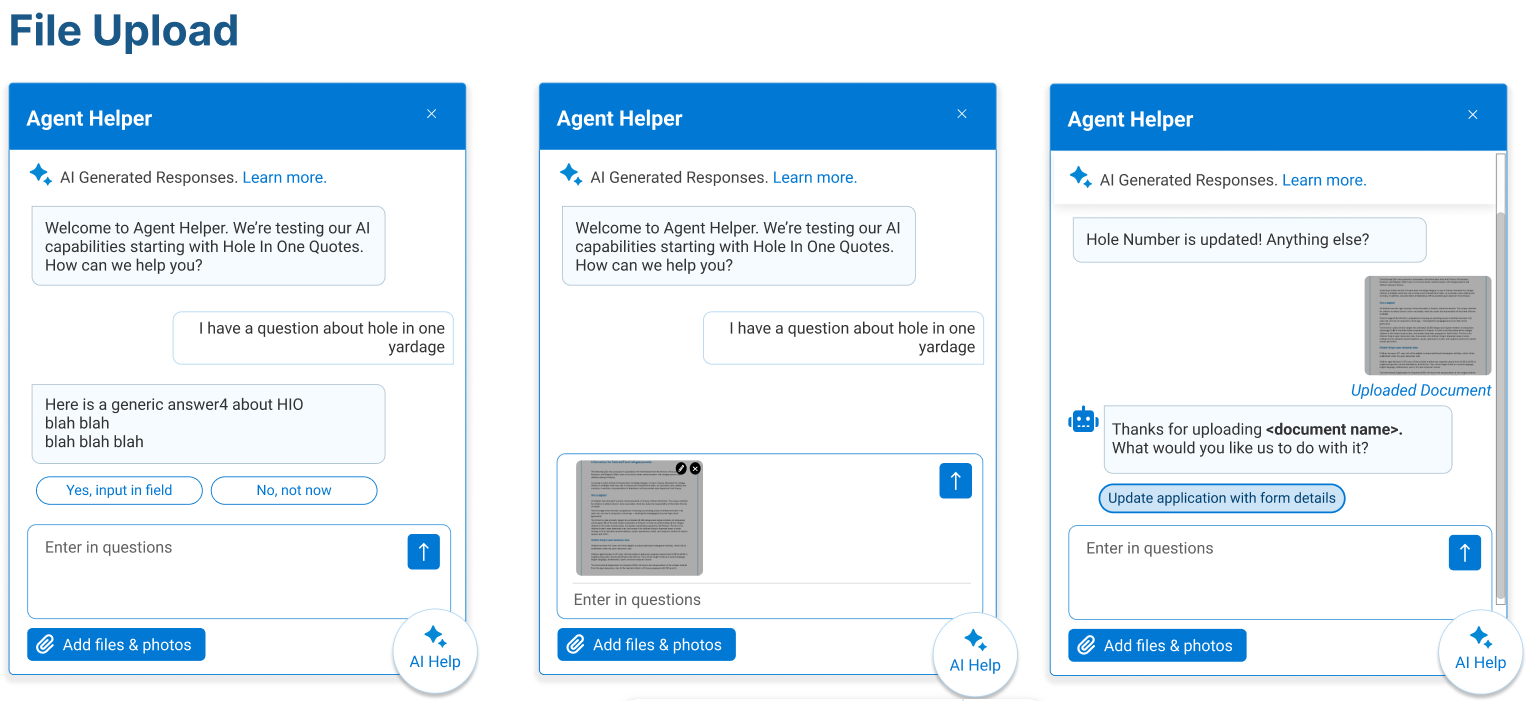Click the 'Hole Number is updated! Anything else?' message
The width and height of the screenshot is (1533, 701).
(1249, 240)
